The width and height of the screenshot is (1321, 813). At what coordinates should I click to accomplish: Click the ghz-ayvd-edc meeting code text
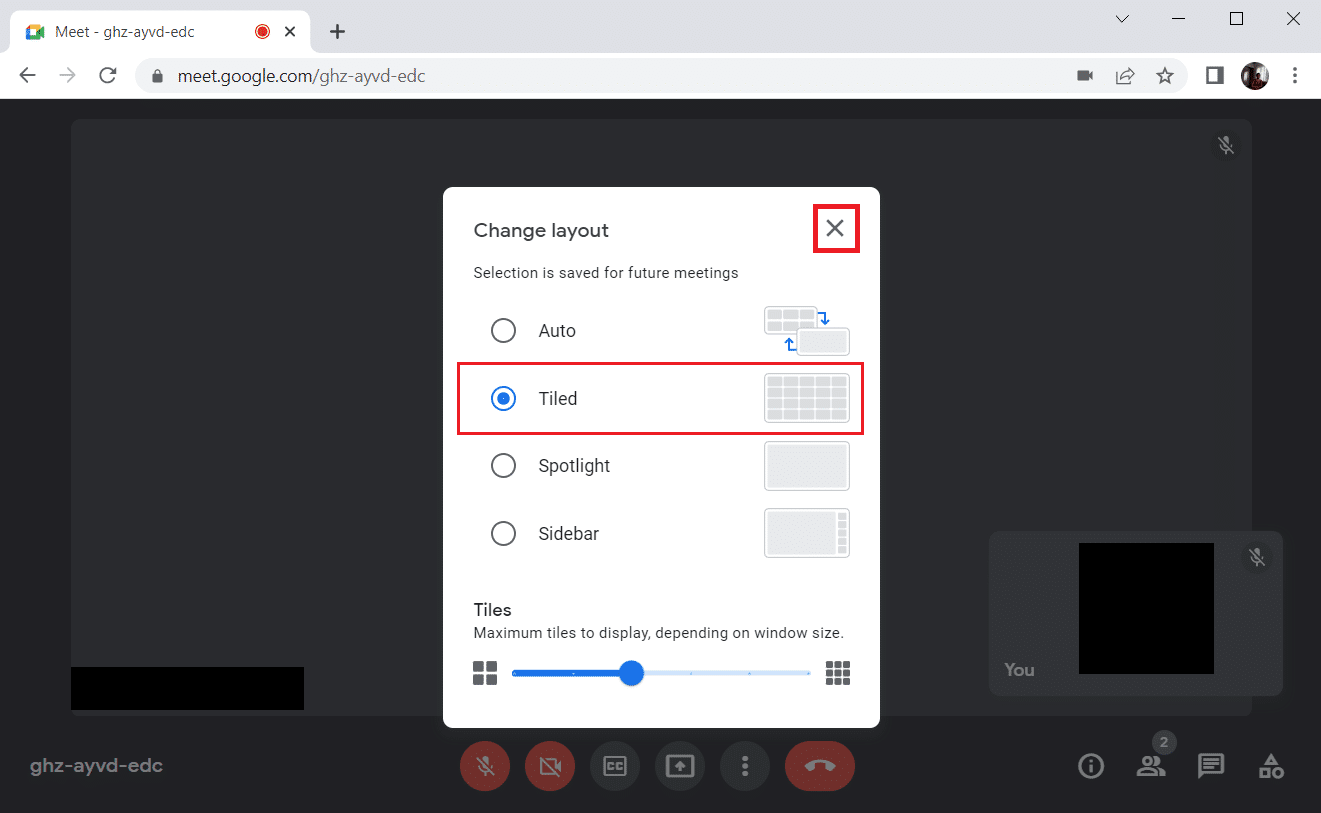tap(97, 767)
